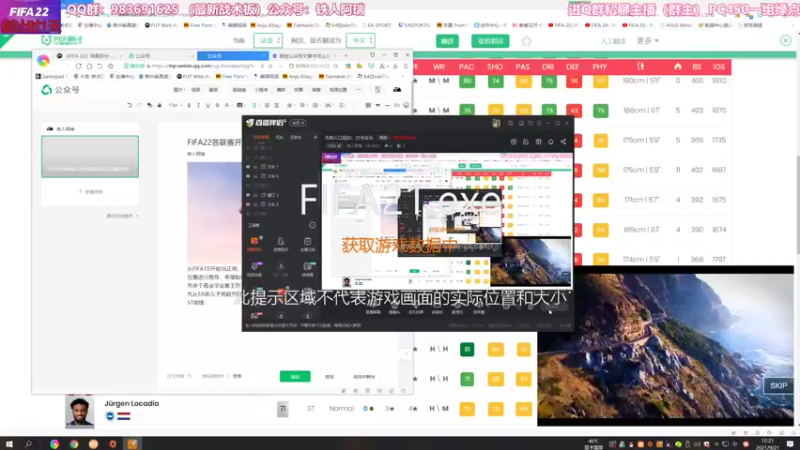Click the green translate button in the translation bar
This screenshot has width=800, height=450.
[447, 41]
